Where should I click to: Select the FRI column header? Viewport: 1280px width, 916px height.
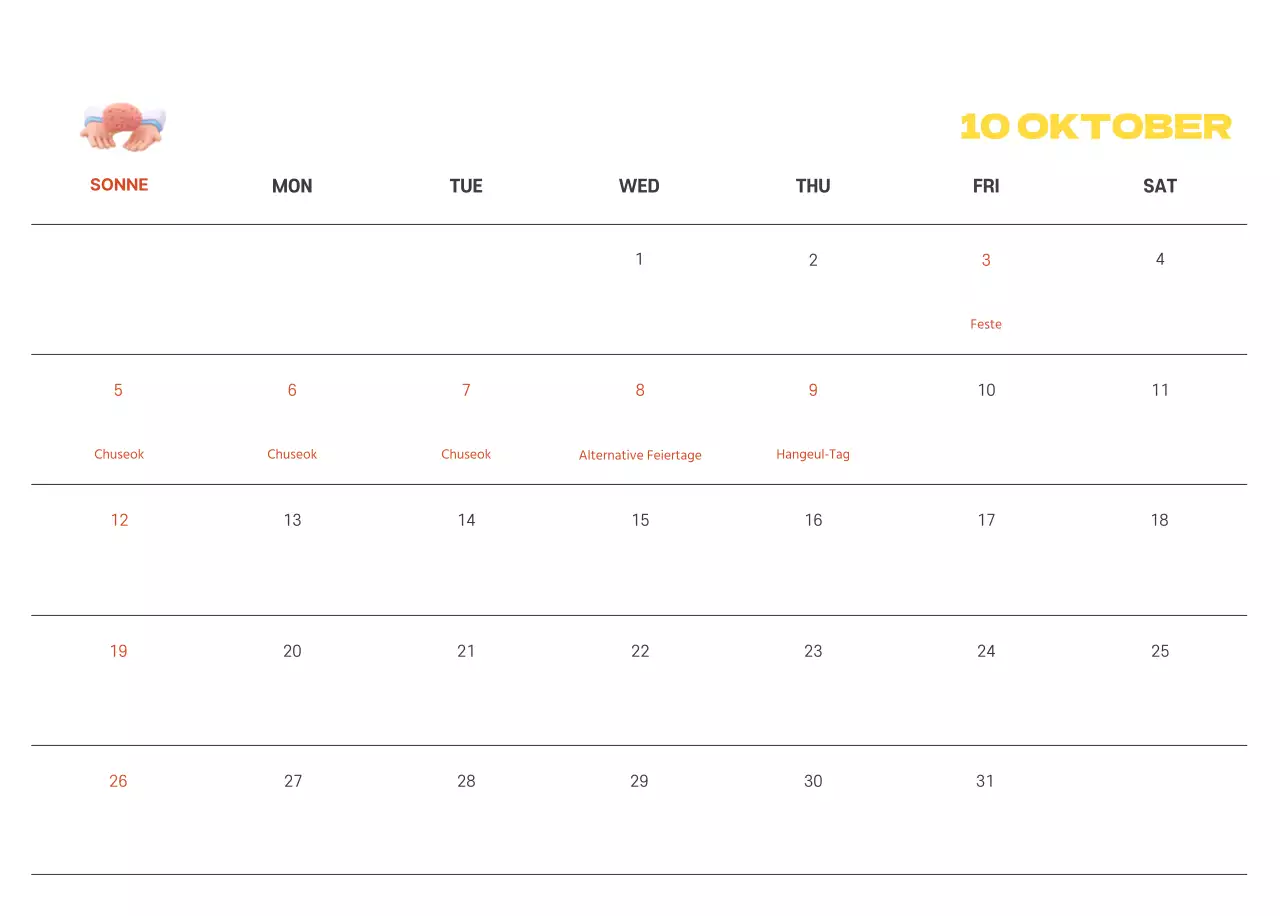coord(986,186)
